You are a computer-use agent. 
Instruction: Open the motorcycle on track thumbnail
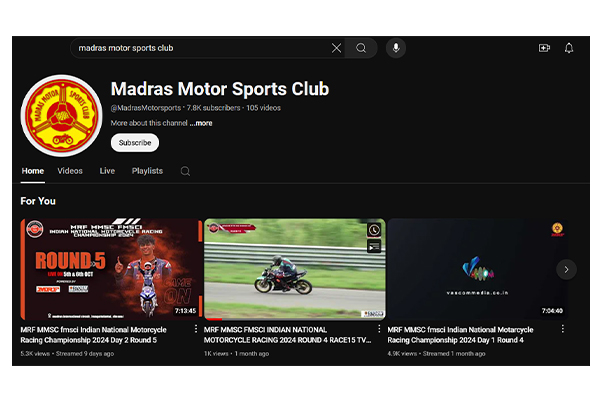tap(295, 269)
